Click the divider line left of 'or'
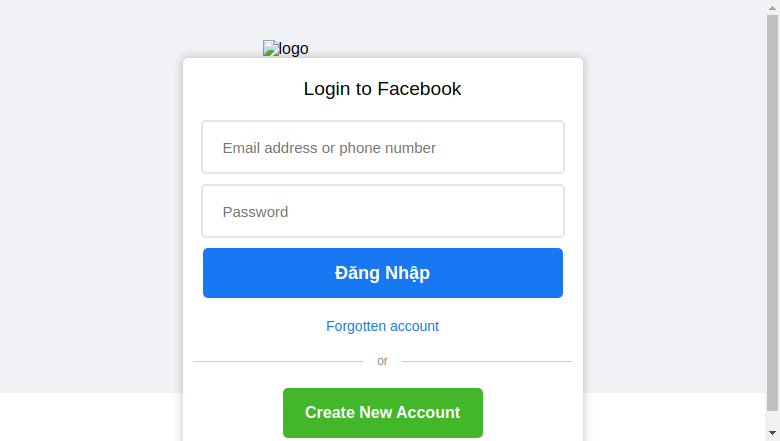The image size is (780, 441). tap(278, 361)
